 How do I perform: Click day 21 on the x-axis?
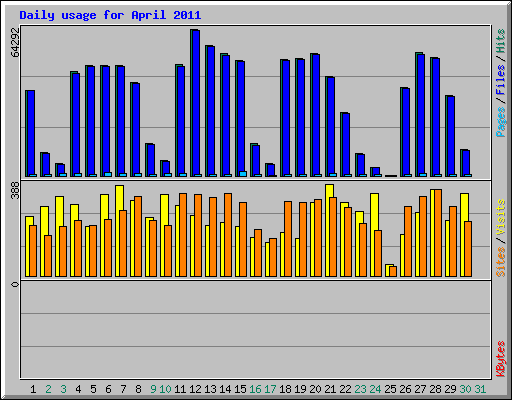click(330, 389)
